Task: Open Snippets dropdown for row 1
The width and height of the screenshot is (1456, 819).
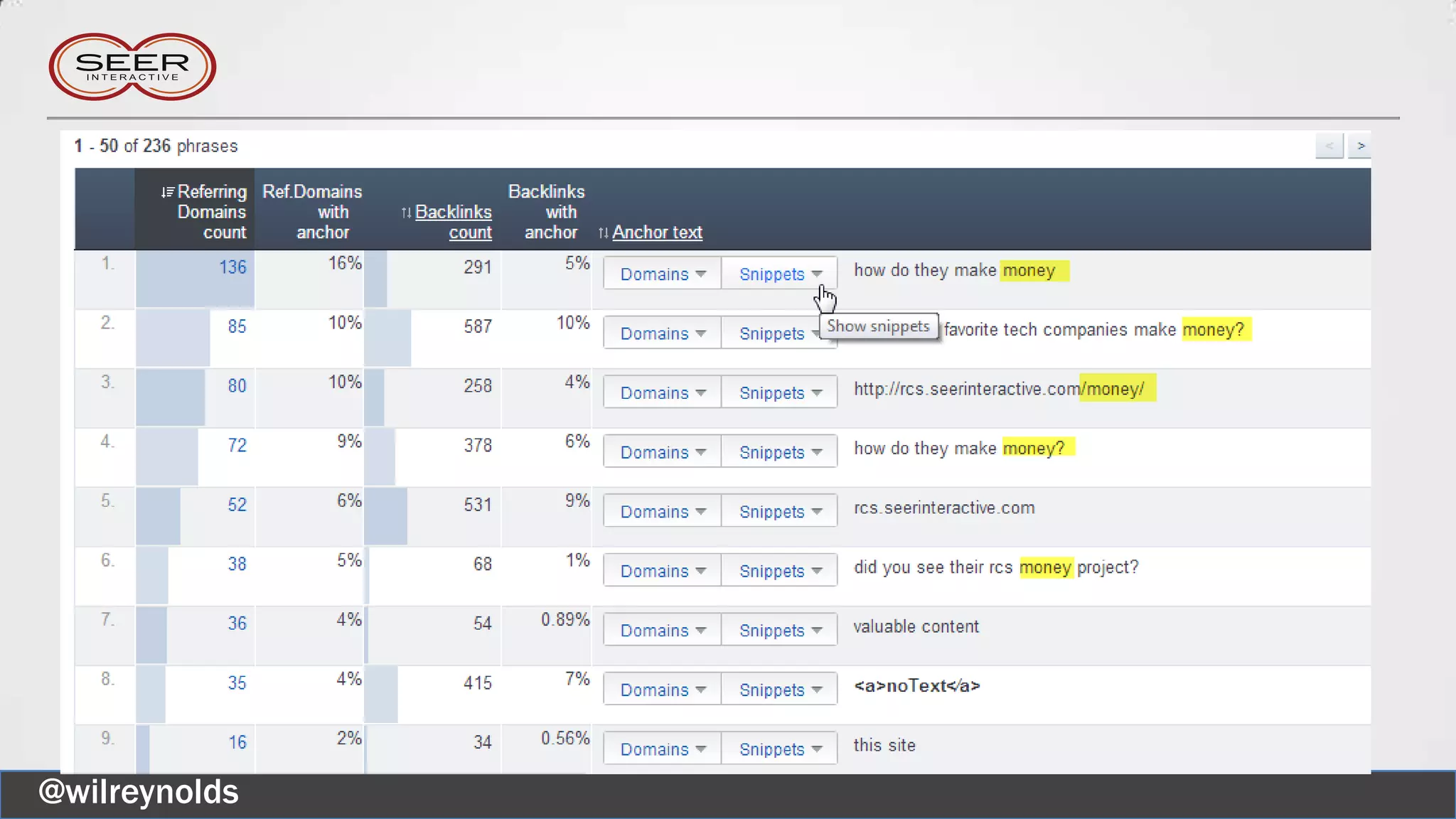Action: pyautogui.click(x=779, y=274)
